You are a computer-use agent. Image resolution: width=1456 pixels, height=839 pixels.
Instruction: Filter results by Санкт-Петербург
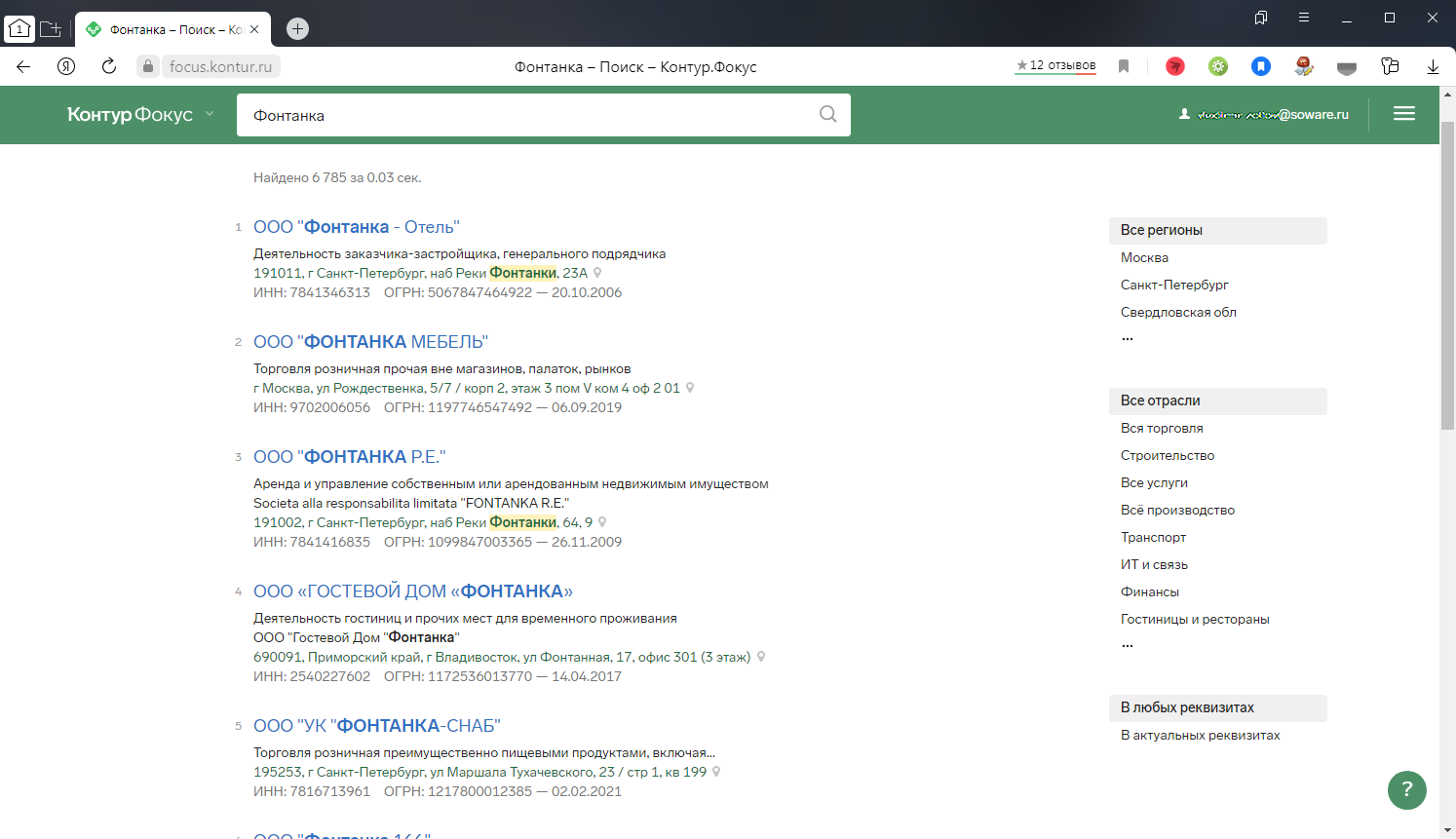click(x=1174, y=285)
